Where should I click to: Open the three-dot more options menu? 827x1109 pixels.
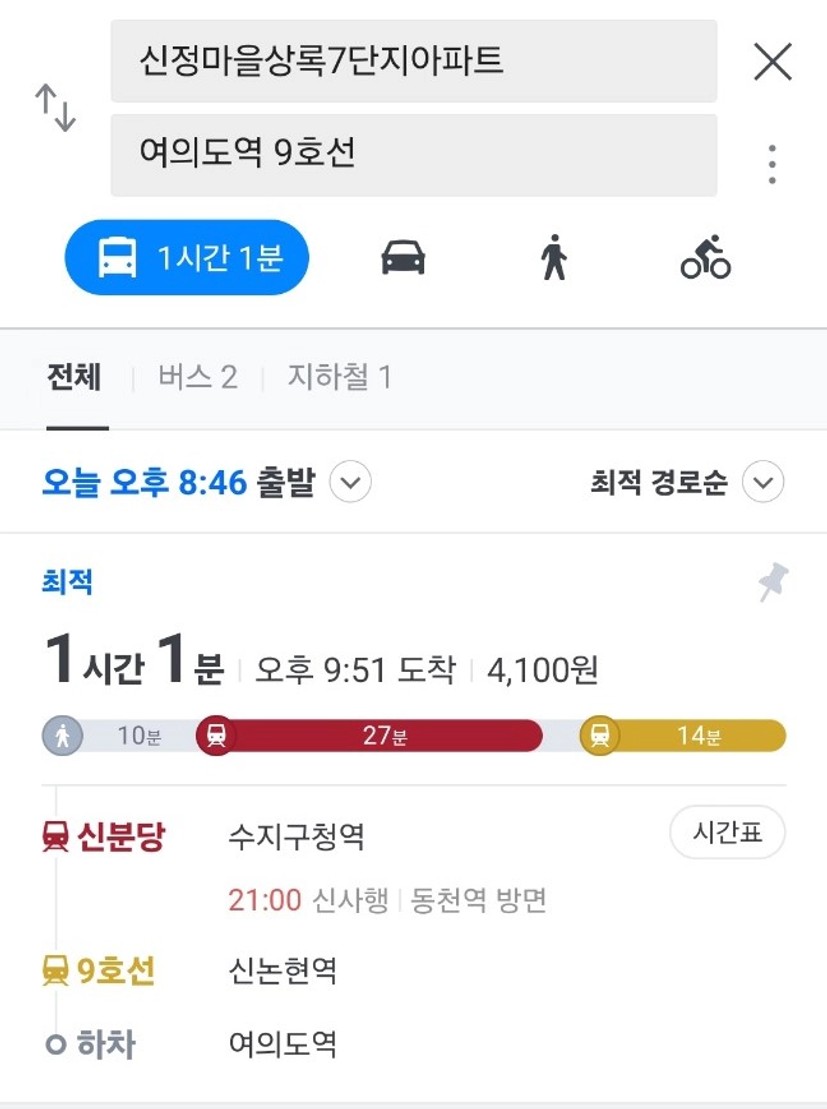pyautogui.click(x=772, y=164)
